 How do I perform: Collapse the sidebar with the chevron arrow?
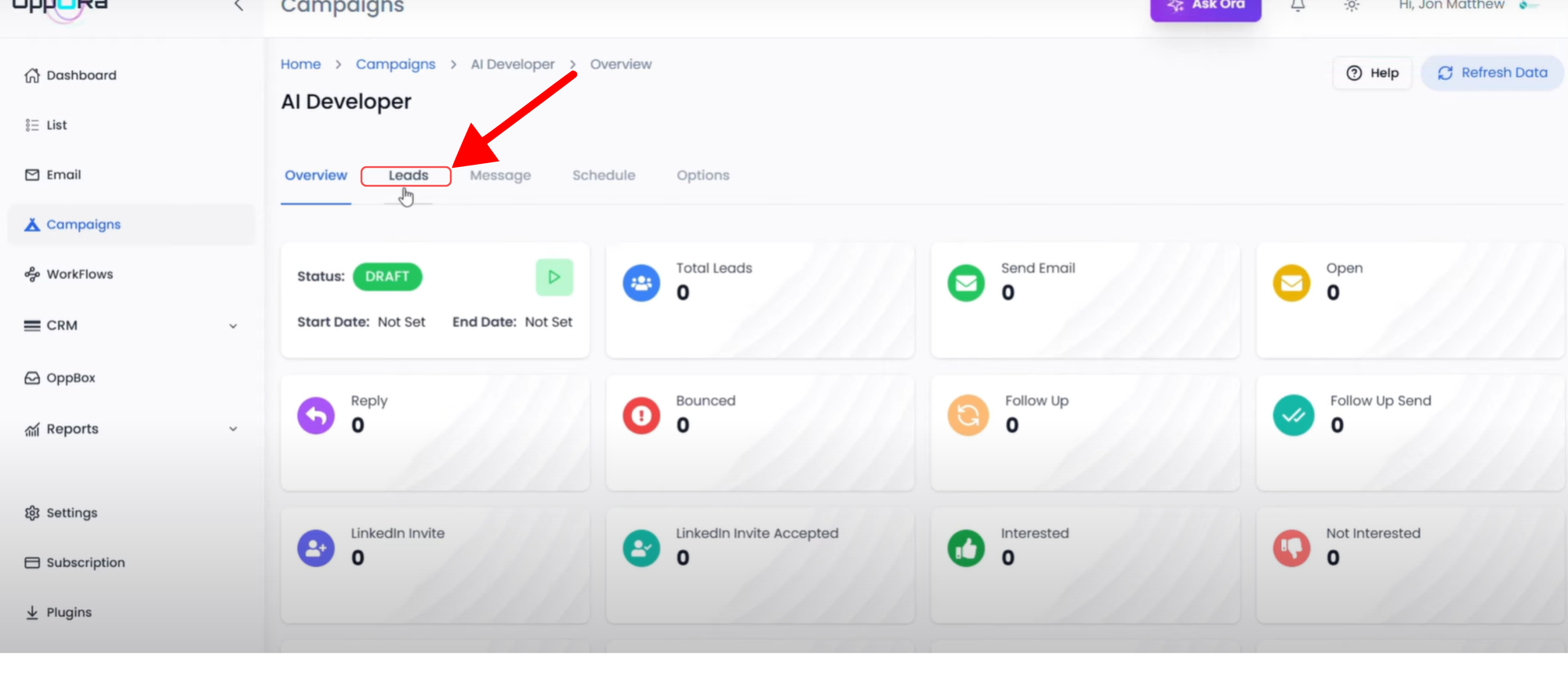click(238, 6)
